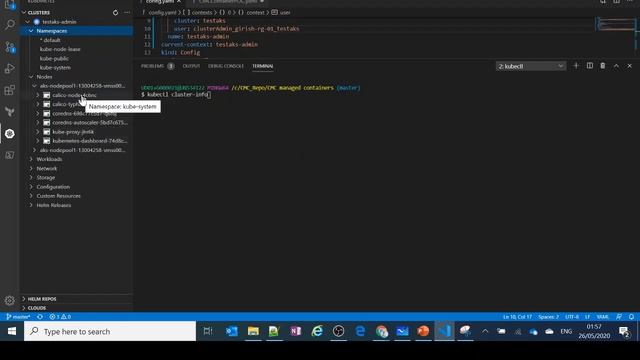Open PowerPoint from the taskbar
Screen dimensions: 640x360
pos(423,331)
